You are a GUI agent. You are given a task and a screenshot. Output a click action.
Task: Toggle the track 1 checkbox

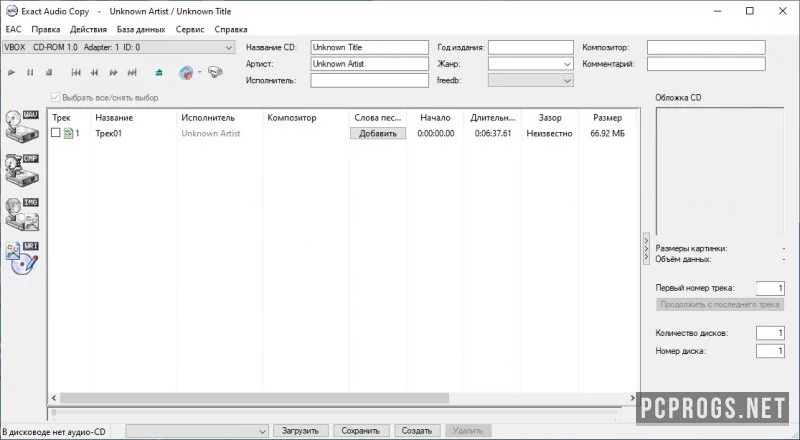[56, 133]
